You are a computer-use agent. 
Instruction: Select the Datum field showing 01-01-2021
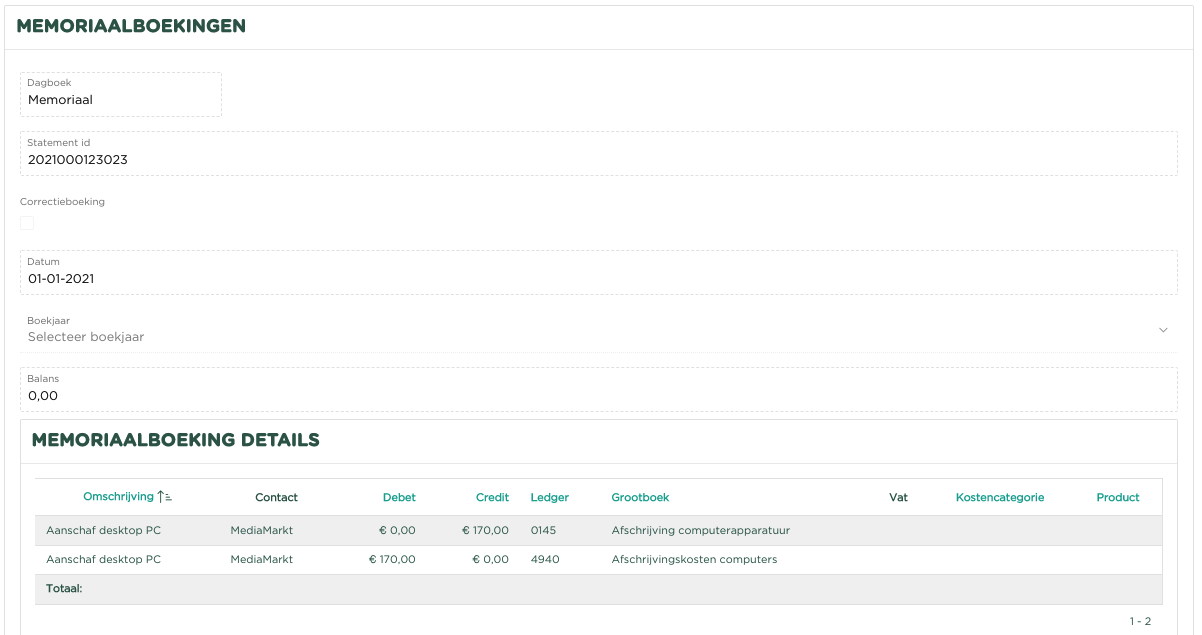[x=598, y=279]
